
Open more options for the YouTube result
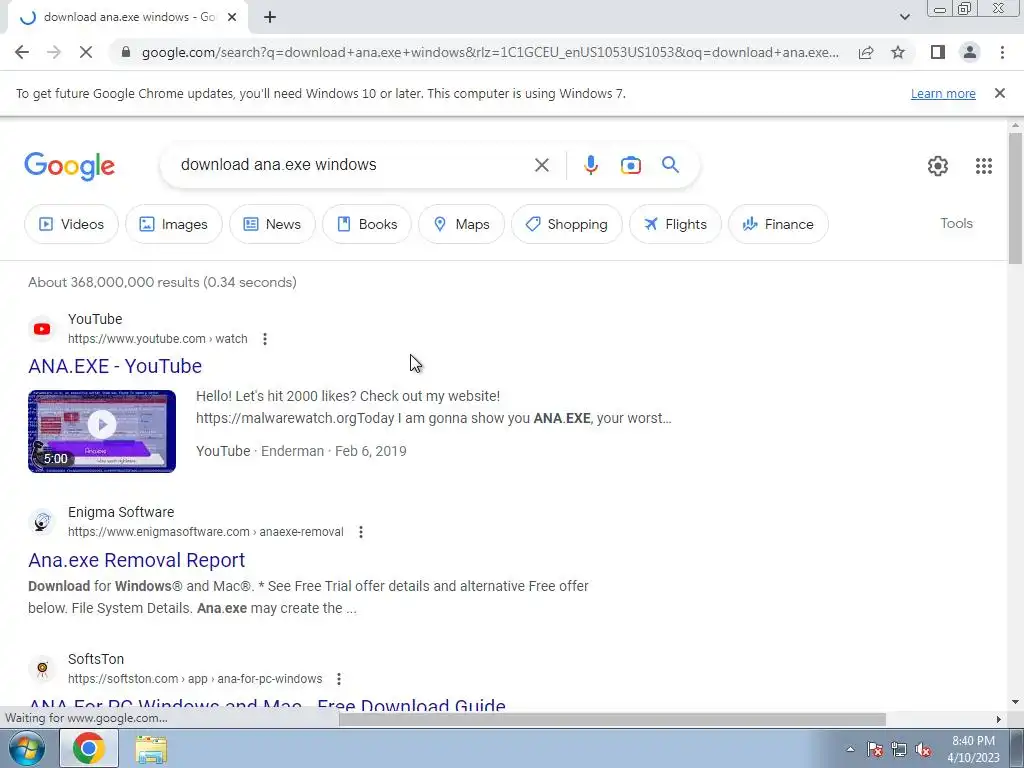click(x=264, y=339)
